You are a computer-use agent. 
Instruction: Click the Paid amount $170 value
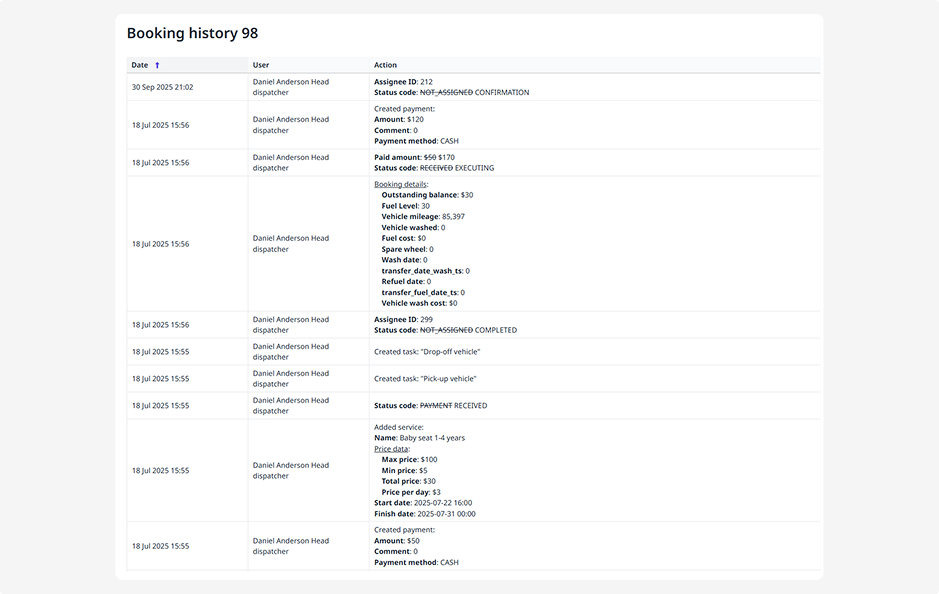coord(446,157)
